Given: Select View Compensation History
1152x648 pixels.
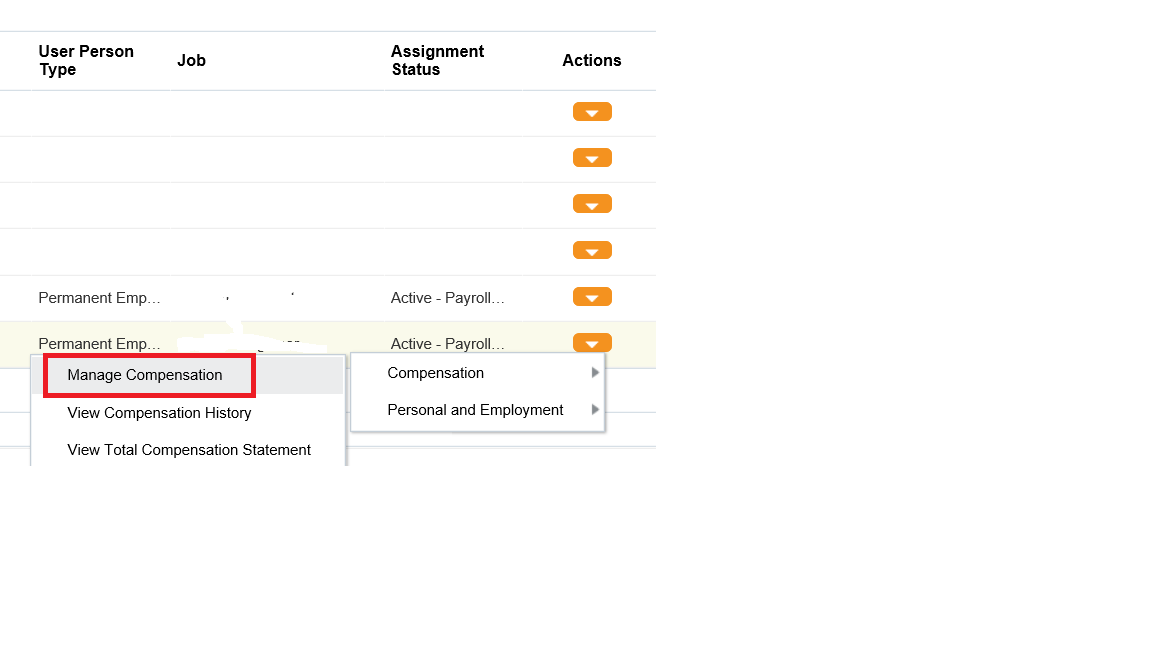Looking at the screenshot, I should point(159,412).
